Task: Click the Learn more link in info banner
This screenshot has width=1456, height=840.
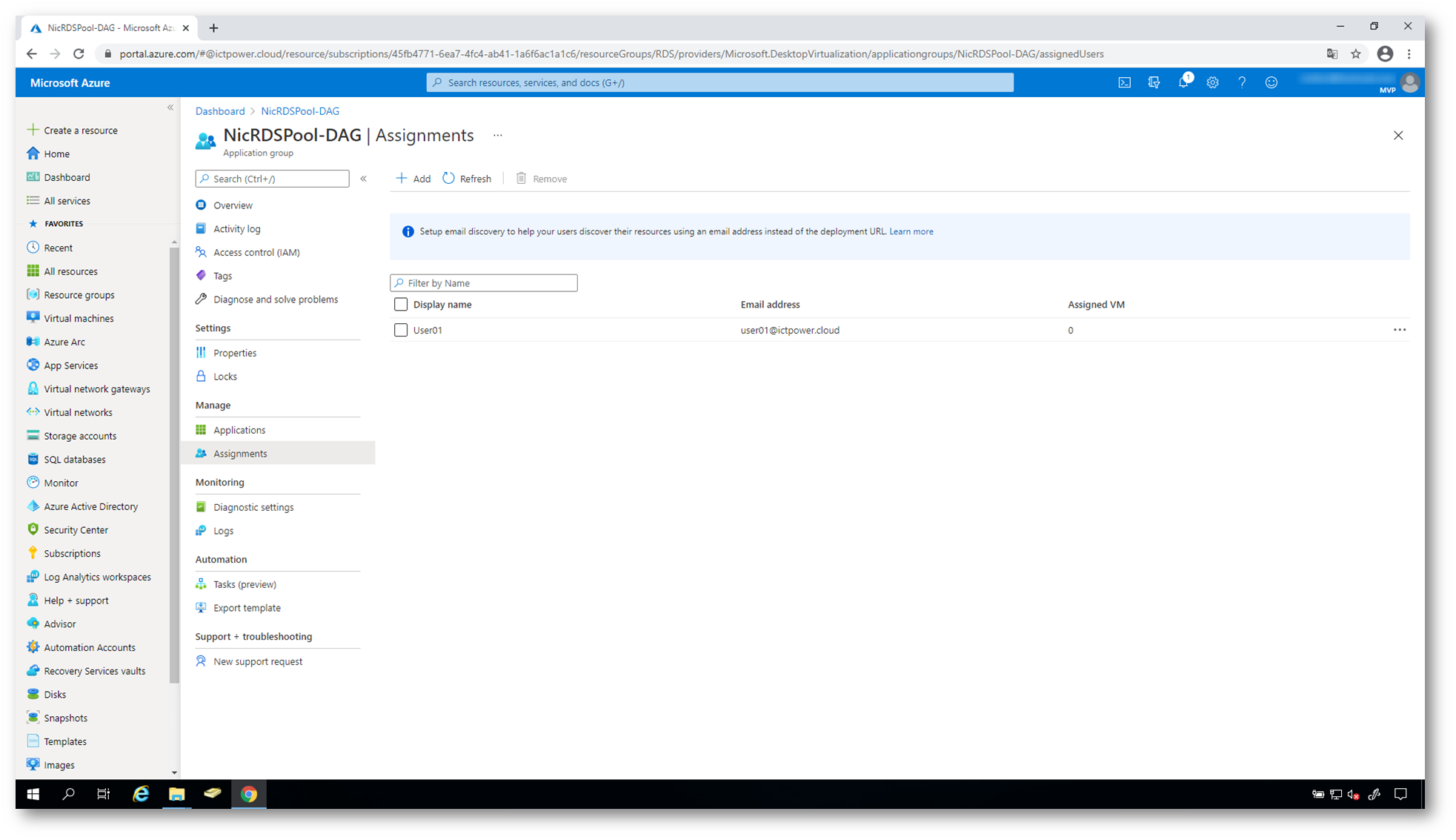Action: 911,232
